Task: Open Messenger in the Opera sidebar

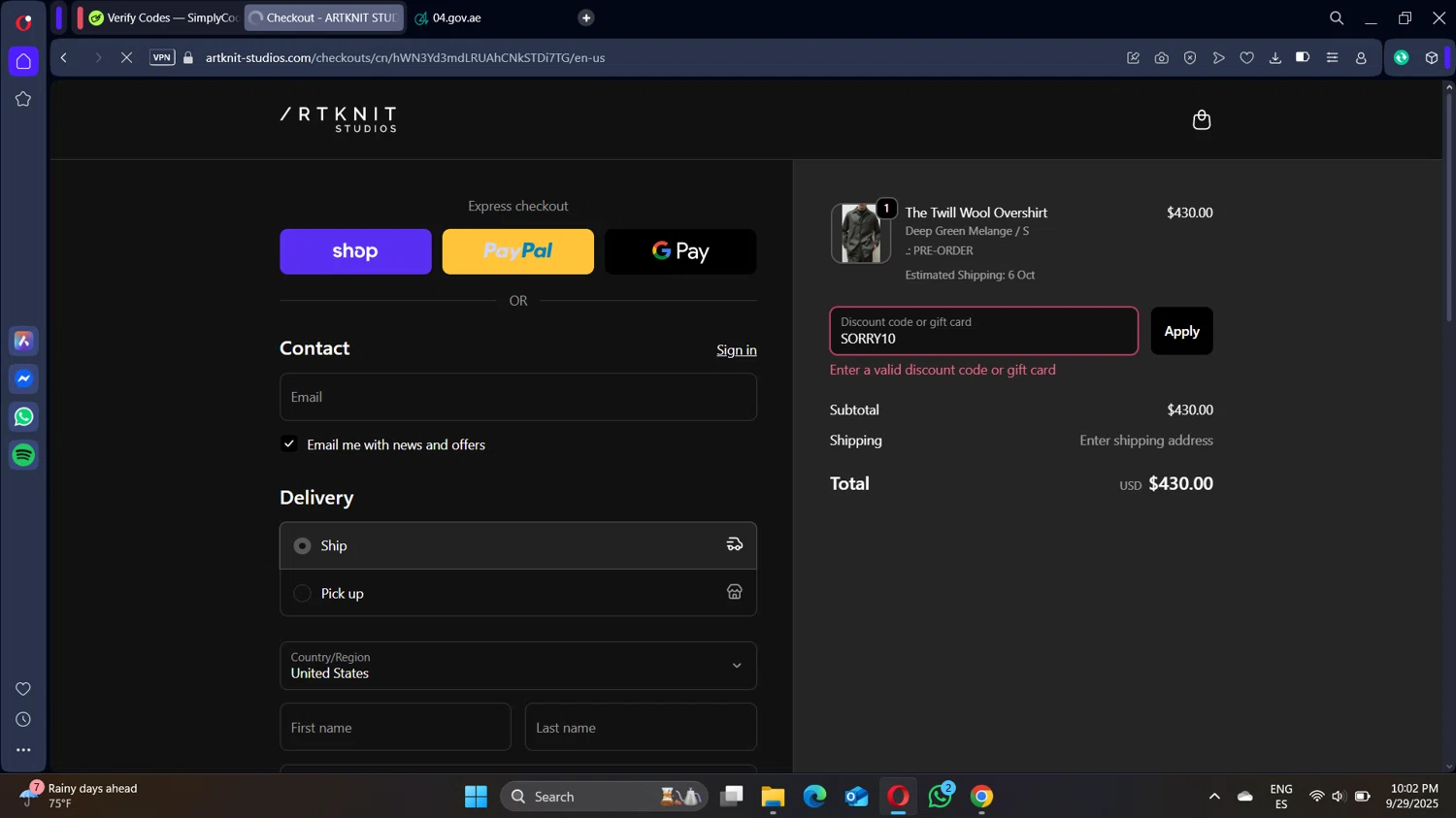Action: 23,379
